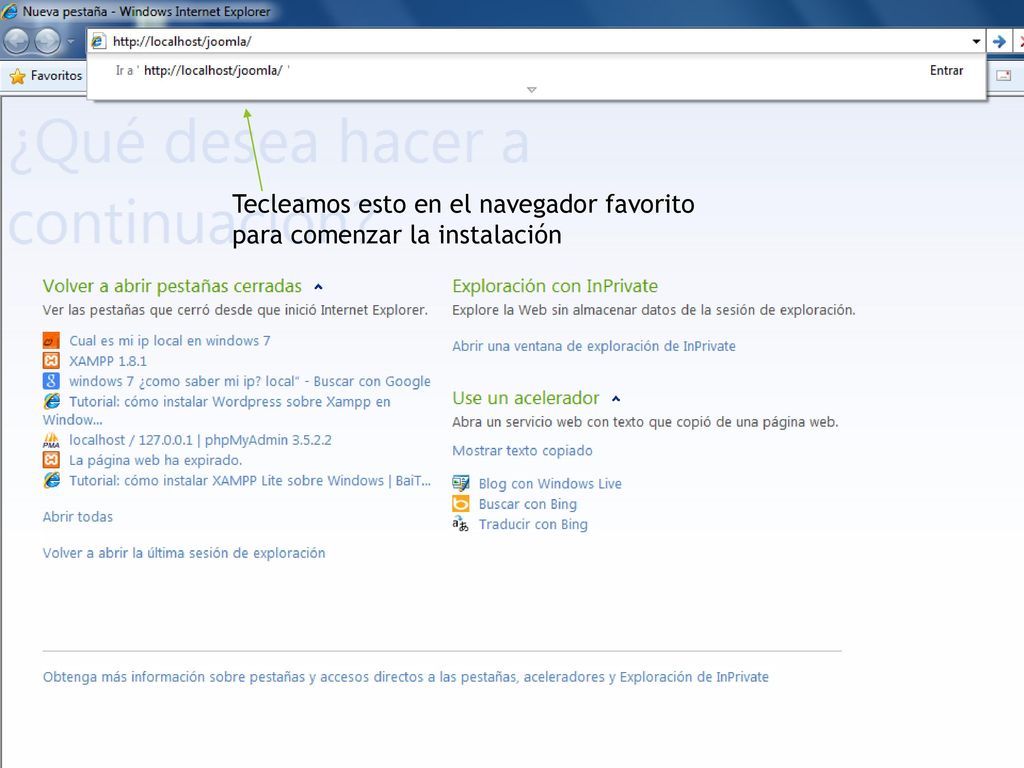
Task: Collapse the 'Use un acelerador' section arrow
Action: pyautogui.click(x=616, y=398)
